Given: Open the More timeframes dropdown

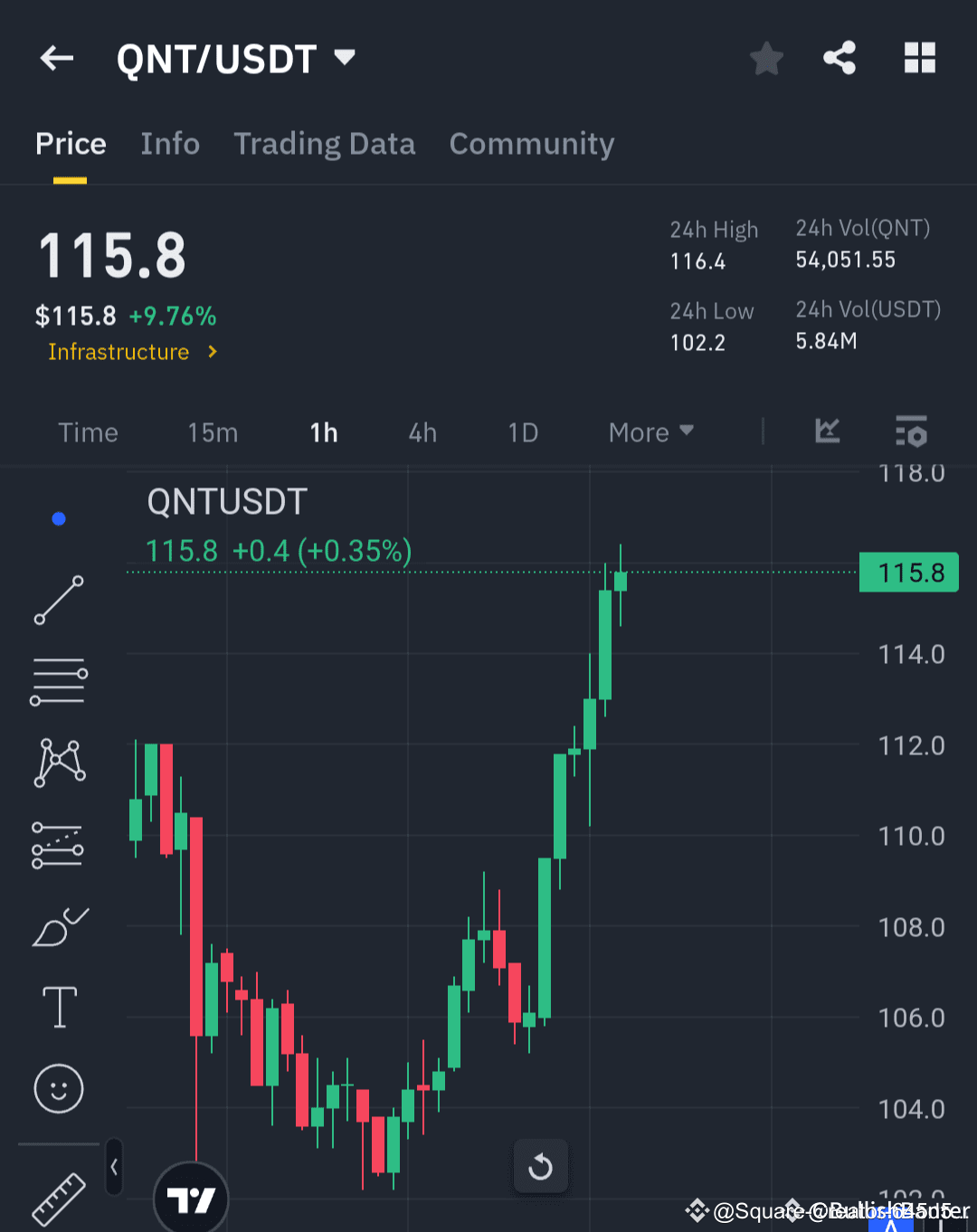Looking at the screenshot, I should (650, 432).
